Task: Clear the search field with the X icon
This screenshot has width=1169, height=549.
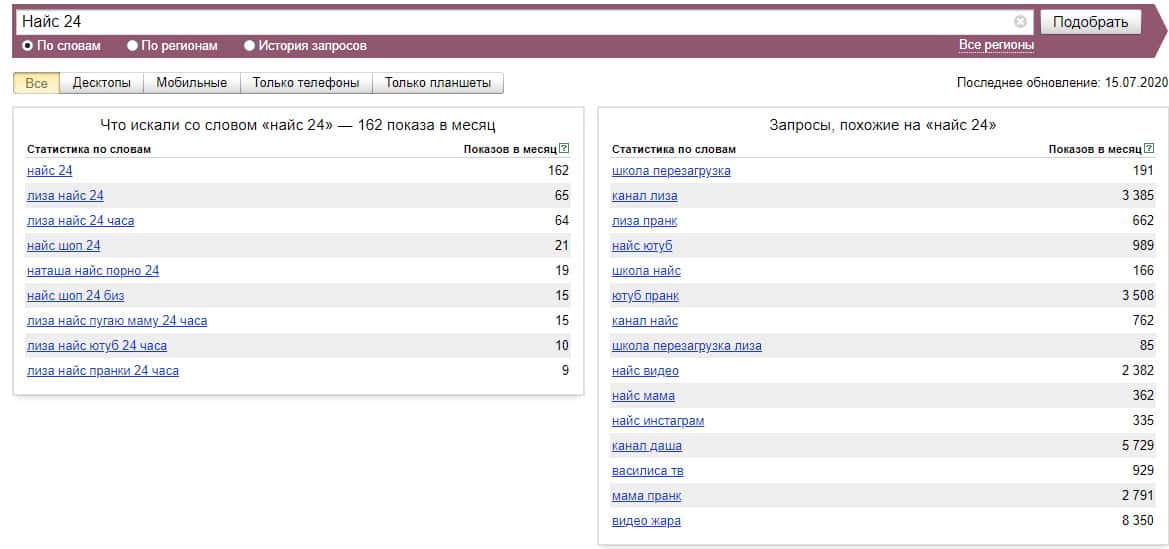Action: click(1021, 22)
